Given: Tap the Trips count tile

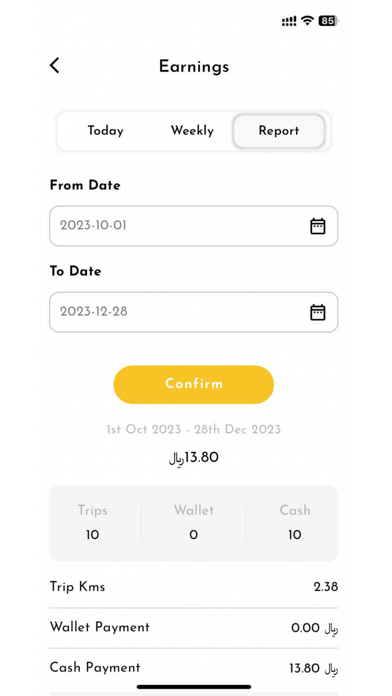Looking at the screenshot, I should 92,522.
